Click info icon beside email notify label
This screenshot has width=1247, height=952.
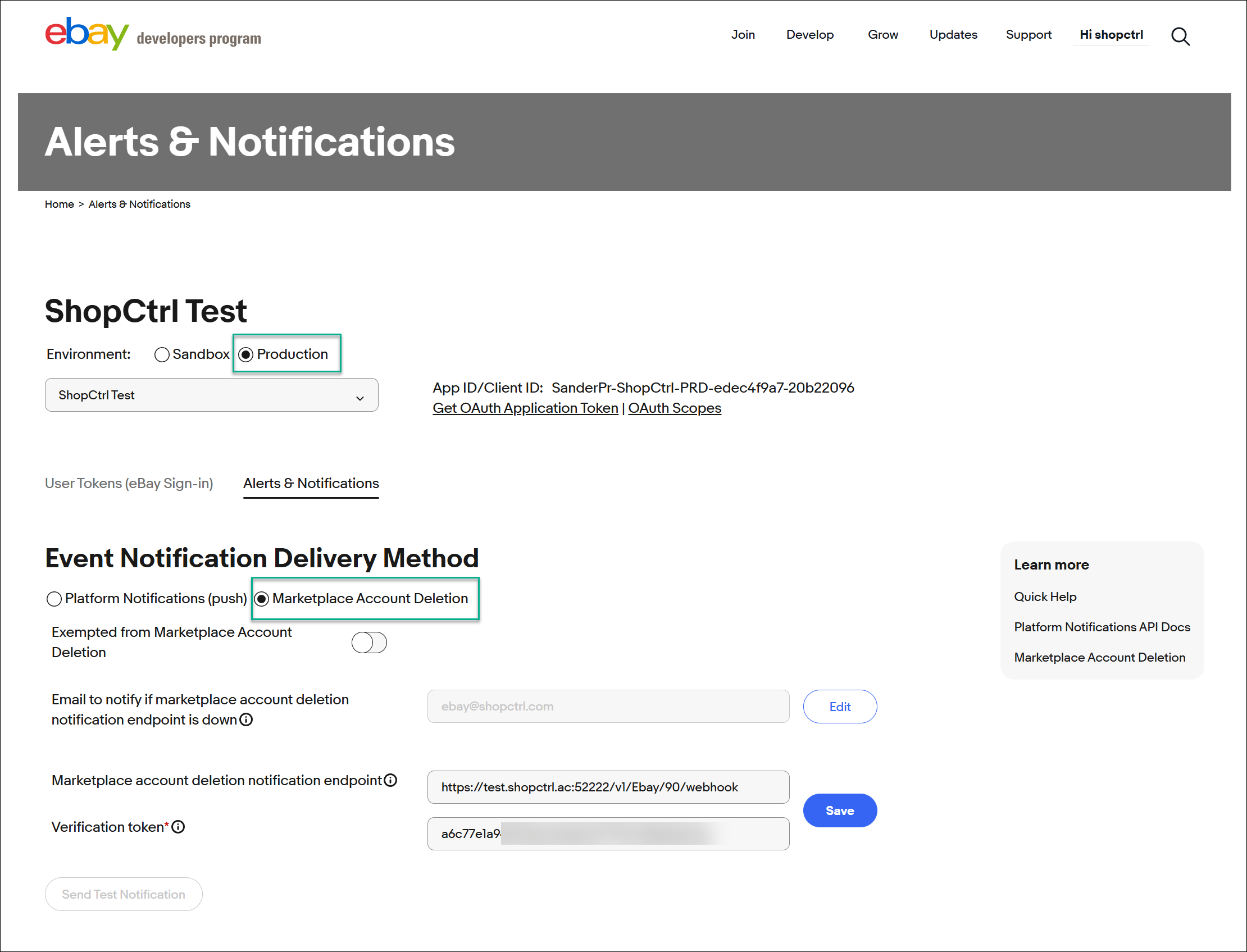tap(246, 719)
